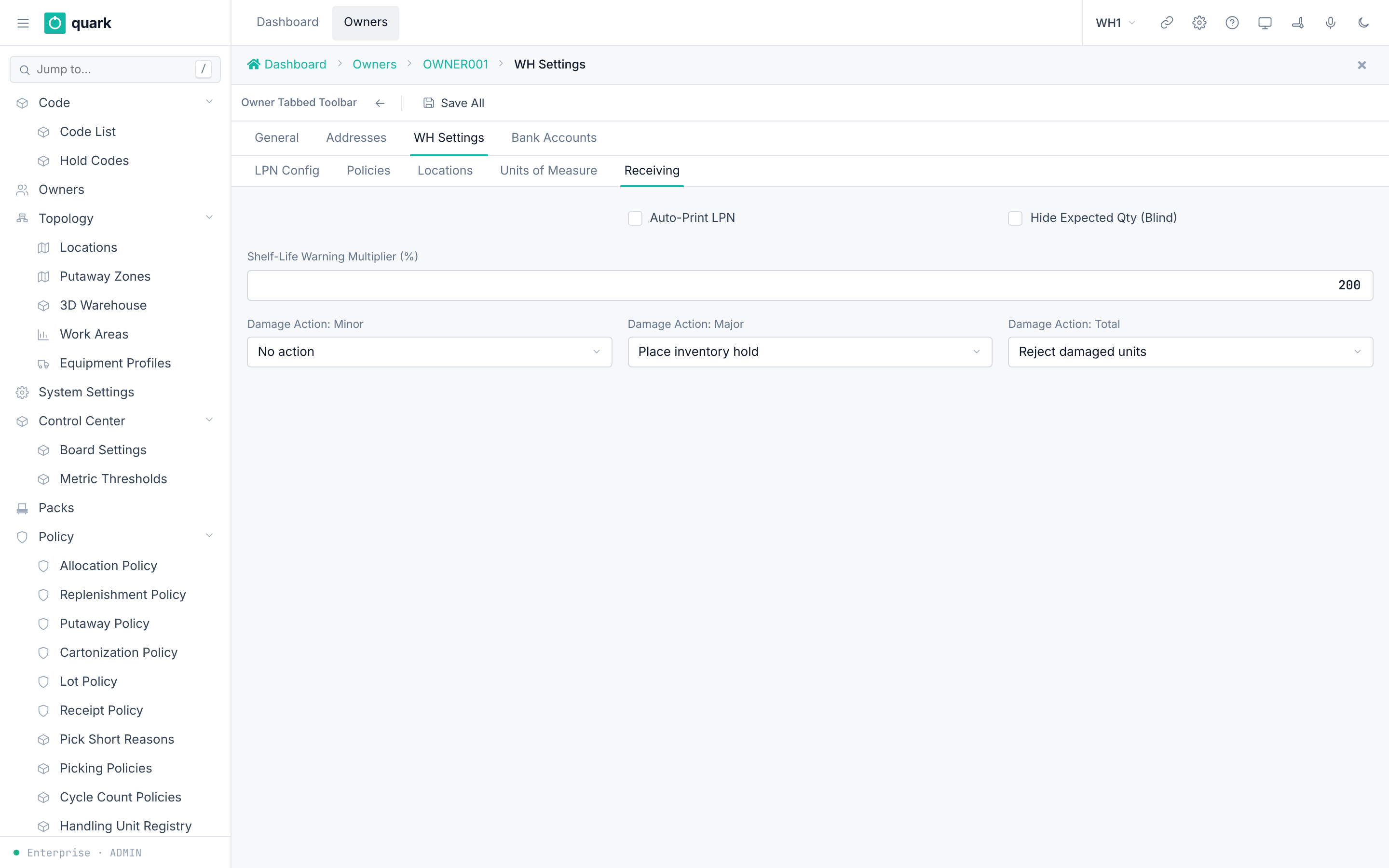Open the LPN Config sub-tab

pyautogui.click(x=286, y=171)
